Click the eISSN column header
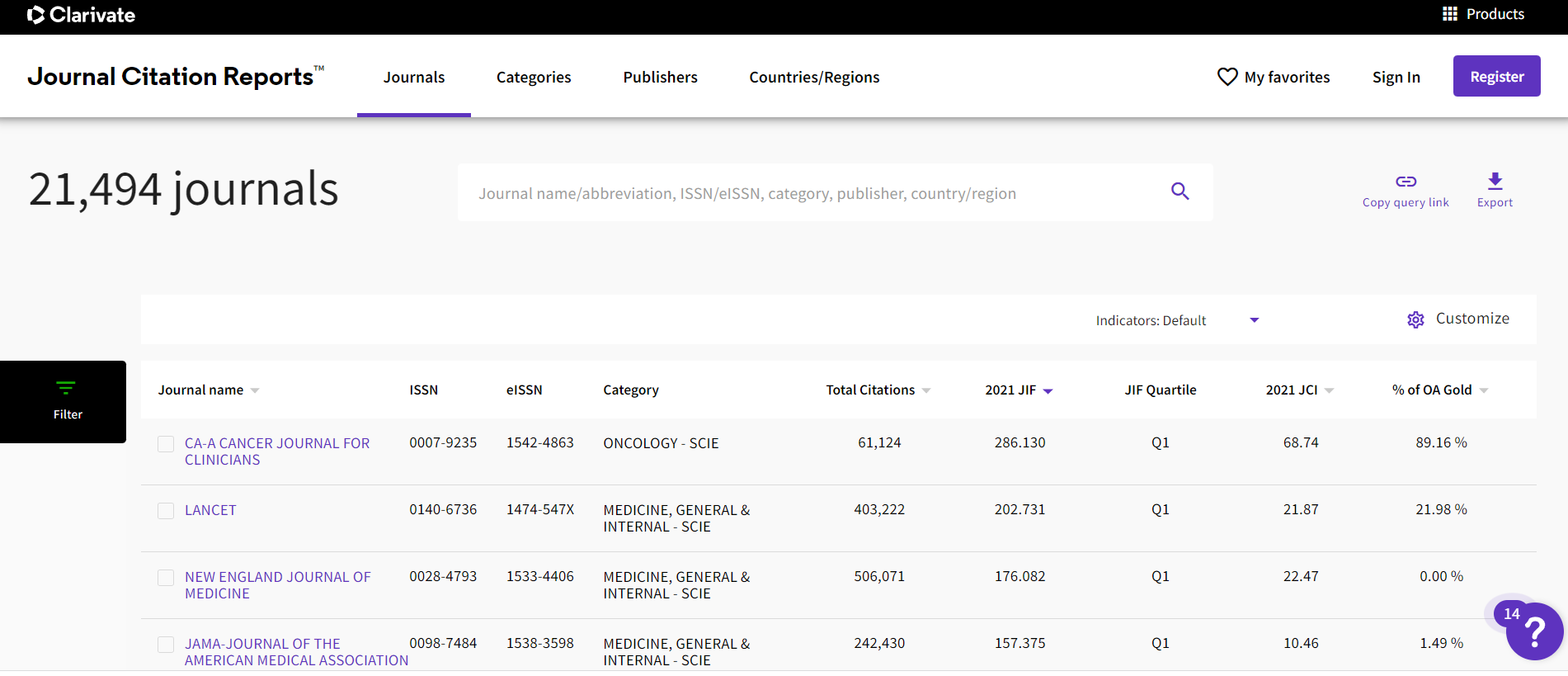 (x=525, y=390)
